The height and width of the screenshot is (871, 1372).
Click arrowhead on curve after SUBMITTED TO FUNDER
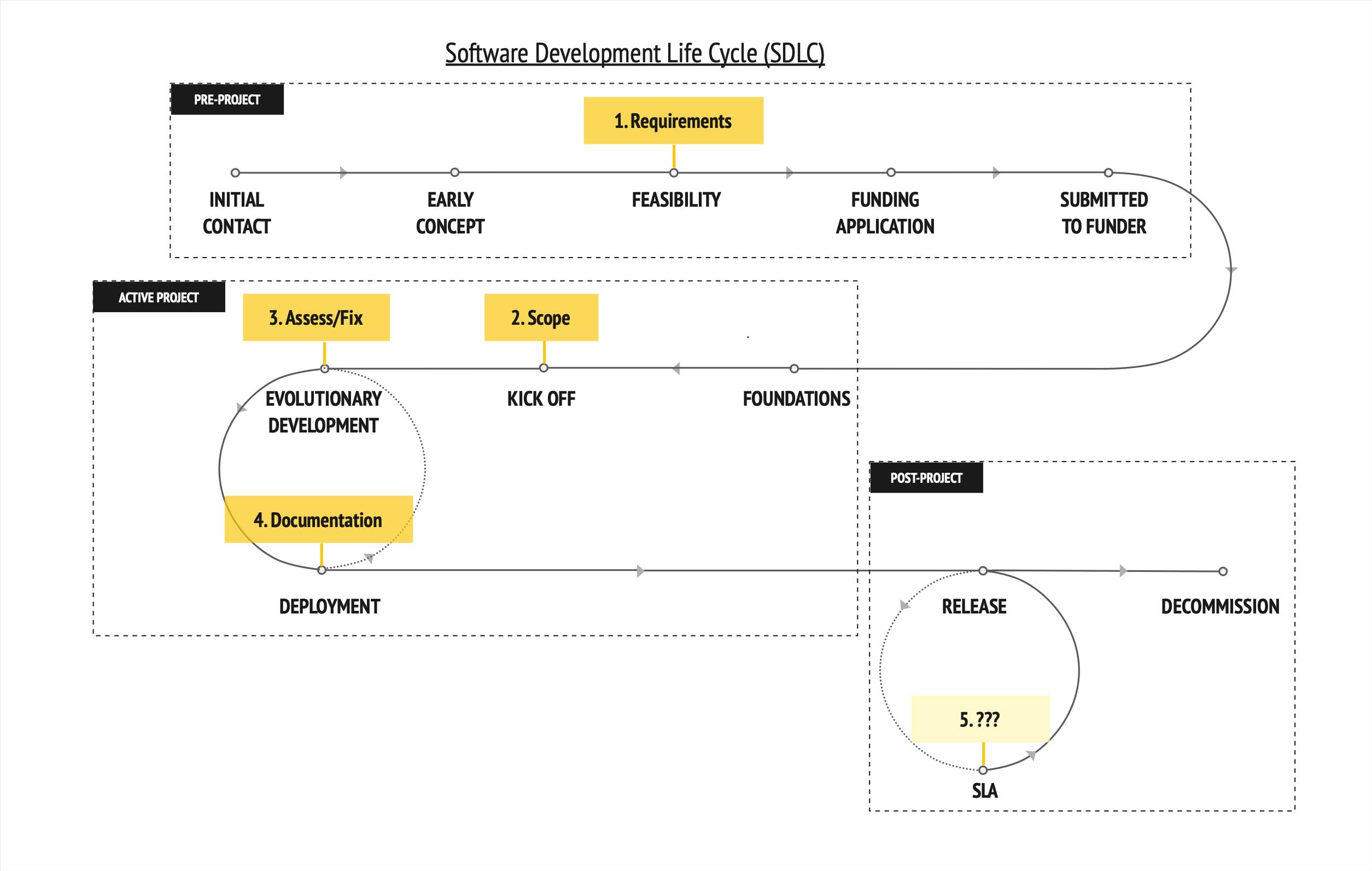[x=1231, y=270]
